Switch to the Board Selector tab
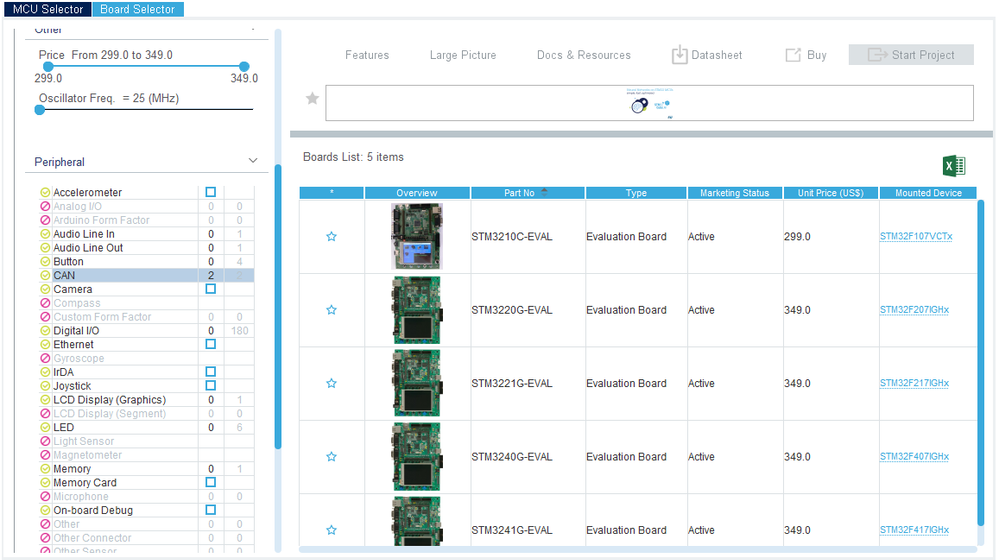 point(138,9)
